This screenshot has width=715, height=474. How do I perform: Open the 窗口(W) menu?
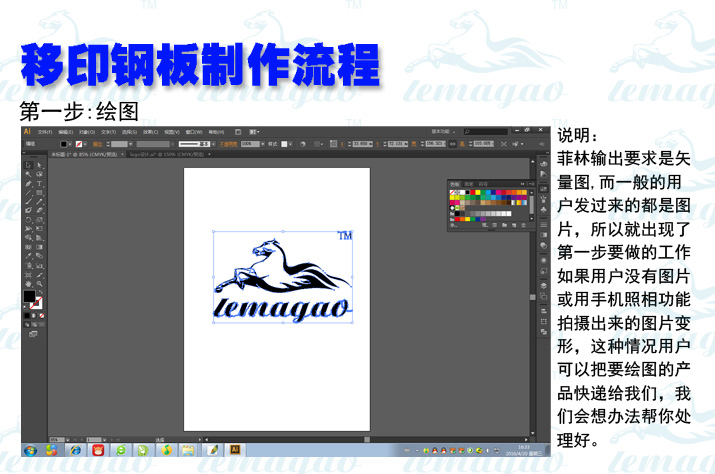(x=192, y=131)
